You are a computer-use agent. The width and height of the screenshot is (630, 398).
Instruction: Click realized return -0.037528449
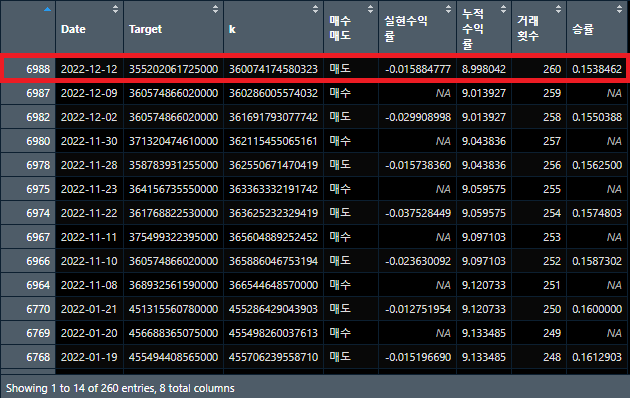pyautogui.click(x=418, y=213)
